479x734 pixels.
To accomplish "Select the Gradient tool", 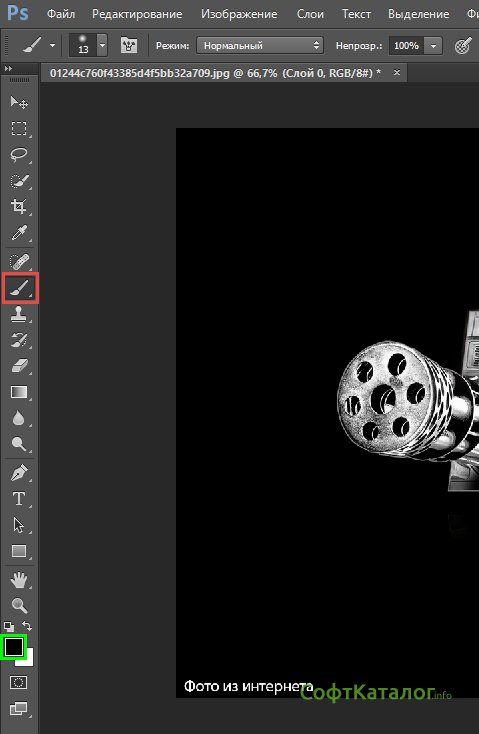I will pyautogui.click(x=19, y=392).
